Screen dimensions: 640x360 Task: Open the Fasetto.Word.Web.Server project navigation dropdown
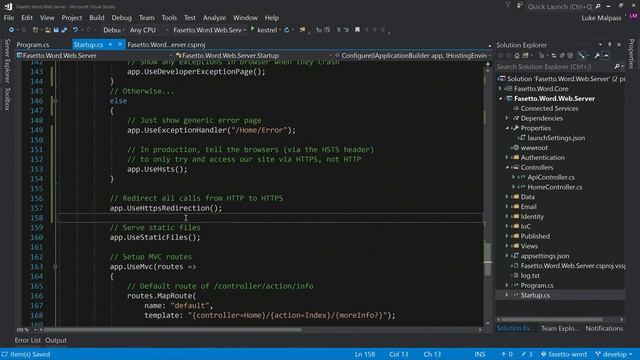coord(95,56)
